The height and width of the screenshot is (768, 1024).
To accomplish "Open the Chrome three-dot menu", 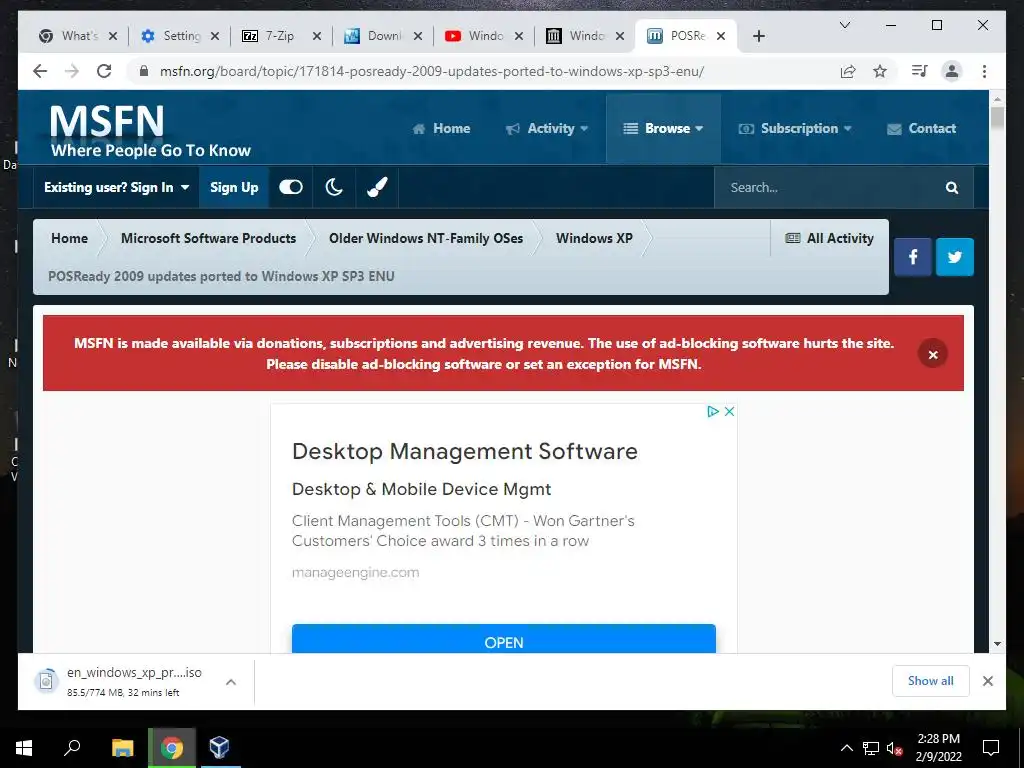I will pyautogui.click(x=984, y=71).
